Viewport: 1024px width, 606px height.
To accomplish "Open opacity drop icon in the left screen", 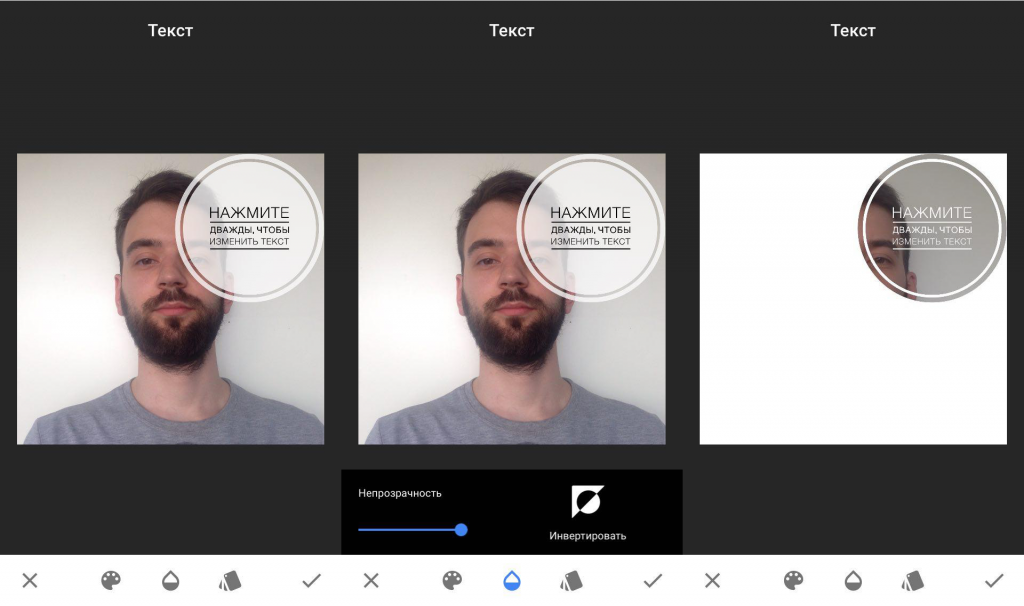I will [x=171, y=580].
